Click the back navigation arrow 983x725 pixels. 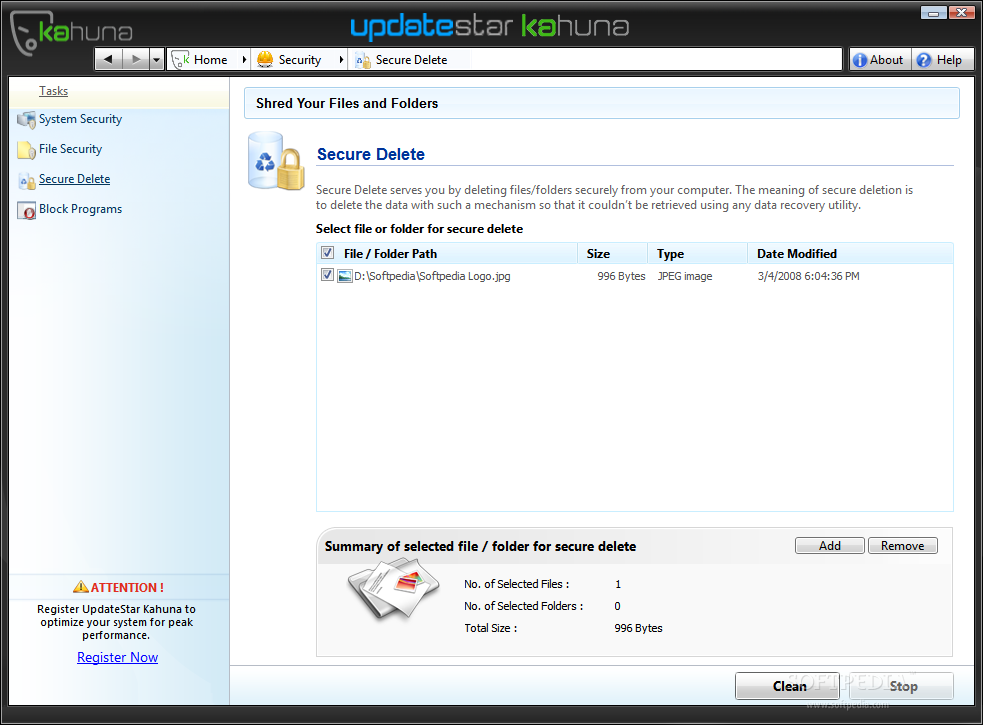coord(108,60)
